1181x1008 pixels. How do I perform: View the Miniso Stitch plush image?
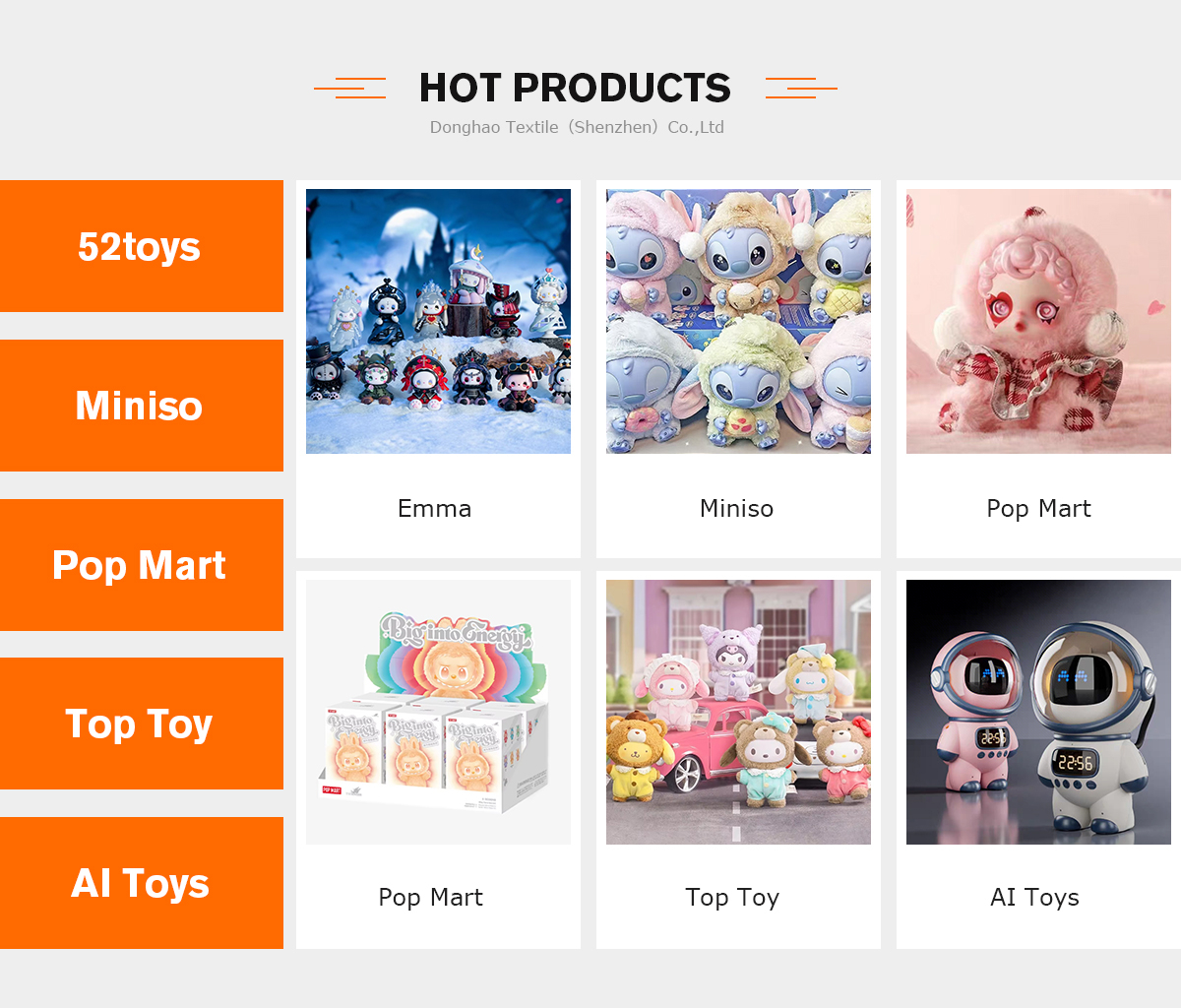[x=738, y=321]
